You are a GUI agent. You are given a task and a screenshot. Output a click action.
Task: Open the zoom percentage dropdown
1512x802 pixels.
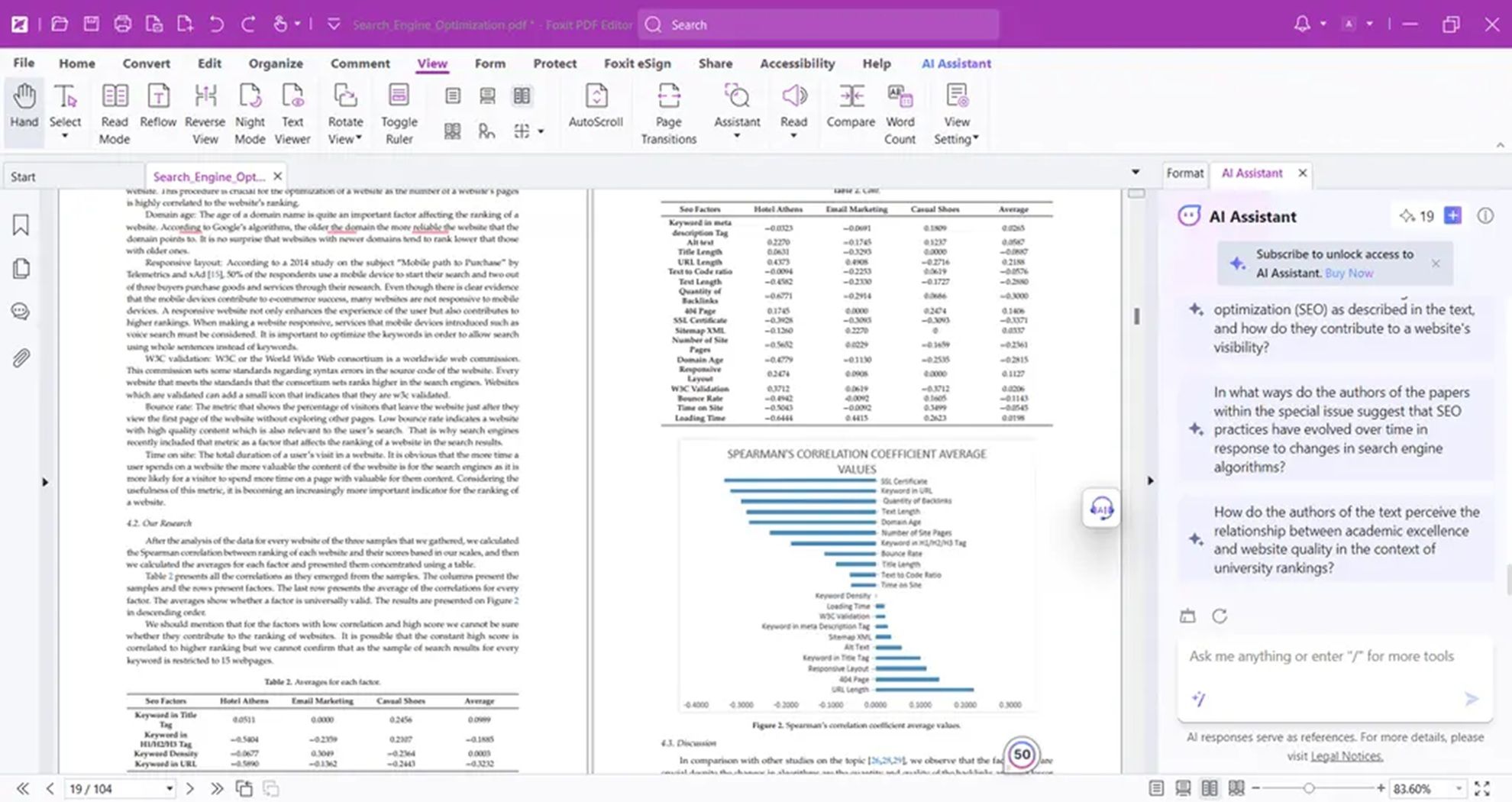pos(1459,789)
